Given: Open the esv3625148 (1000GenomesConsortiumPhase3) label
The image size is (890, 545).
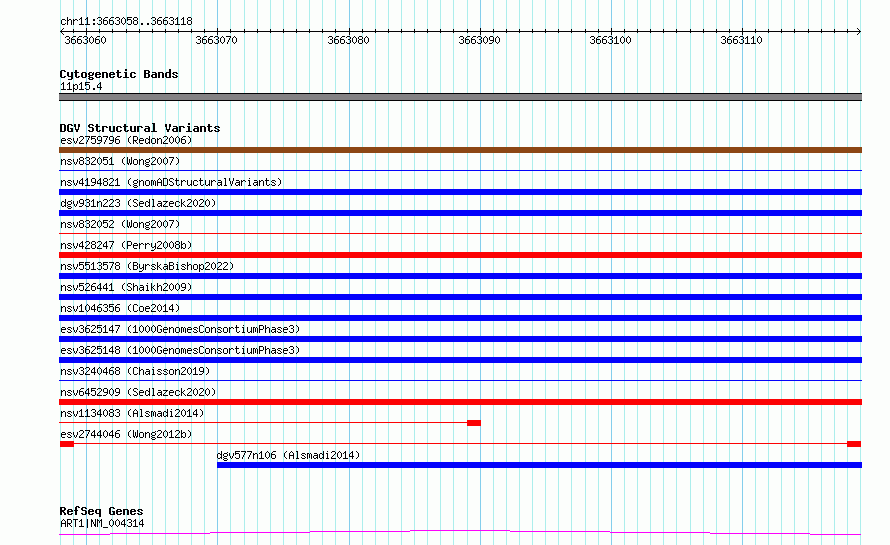Looking at the screenshot, I should 180,350.
